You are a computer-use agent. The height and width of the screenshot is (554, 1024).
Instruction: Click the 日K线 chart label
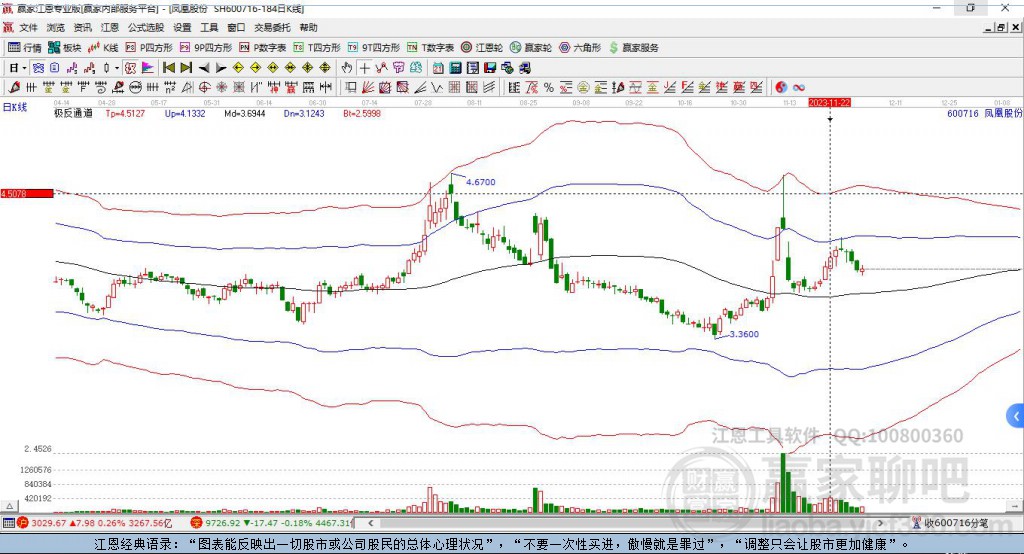tap(13, 106)
